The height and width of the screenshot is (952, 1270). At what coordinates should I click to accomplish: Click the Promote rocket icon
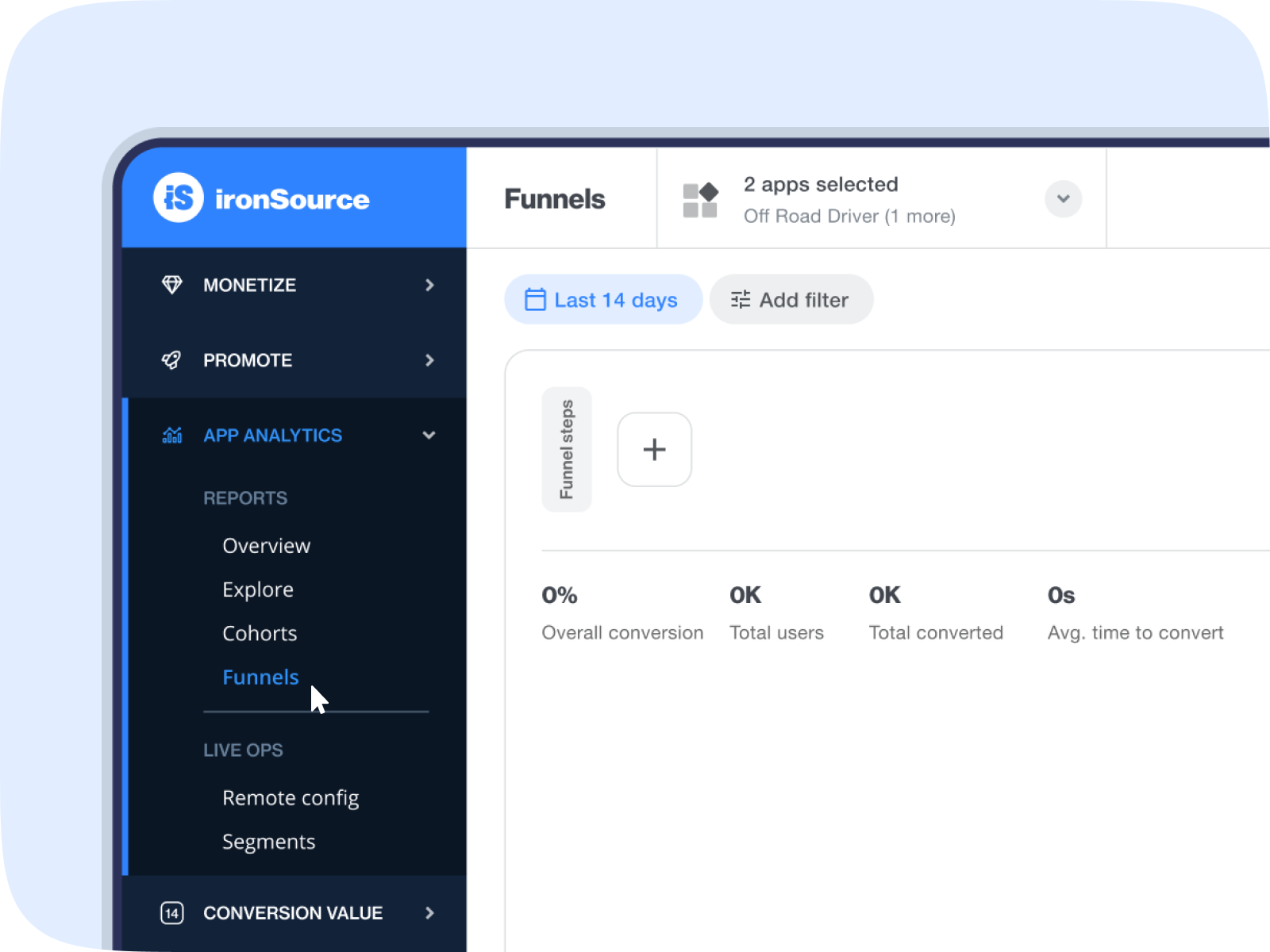171,360
